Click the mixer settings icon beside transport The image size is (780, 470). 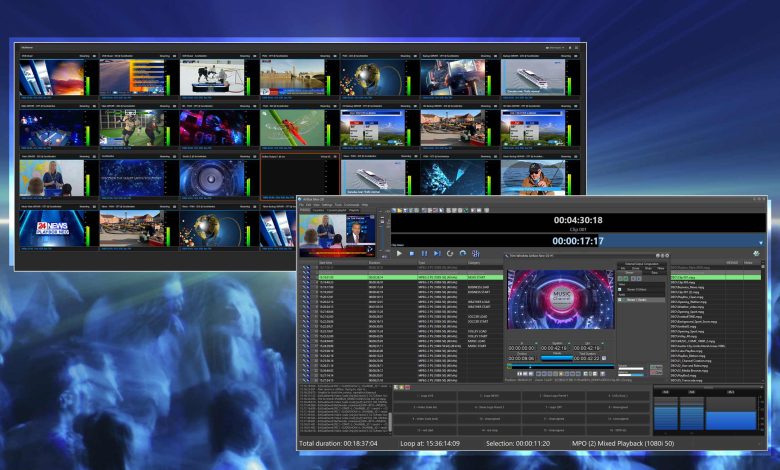475,254
